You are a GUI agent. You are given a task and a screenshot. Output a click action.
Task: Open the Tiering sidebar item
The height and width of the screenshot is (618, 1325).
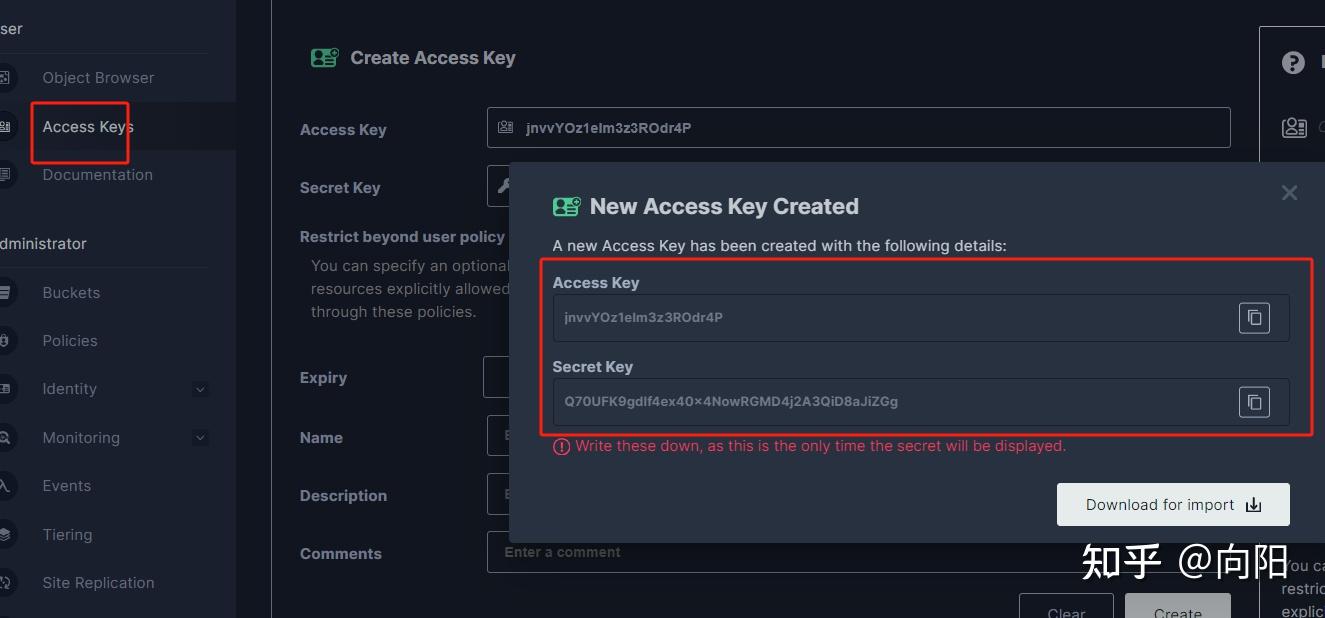(x=67, y=535)
